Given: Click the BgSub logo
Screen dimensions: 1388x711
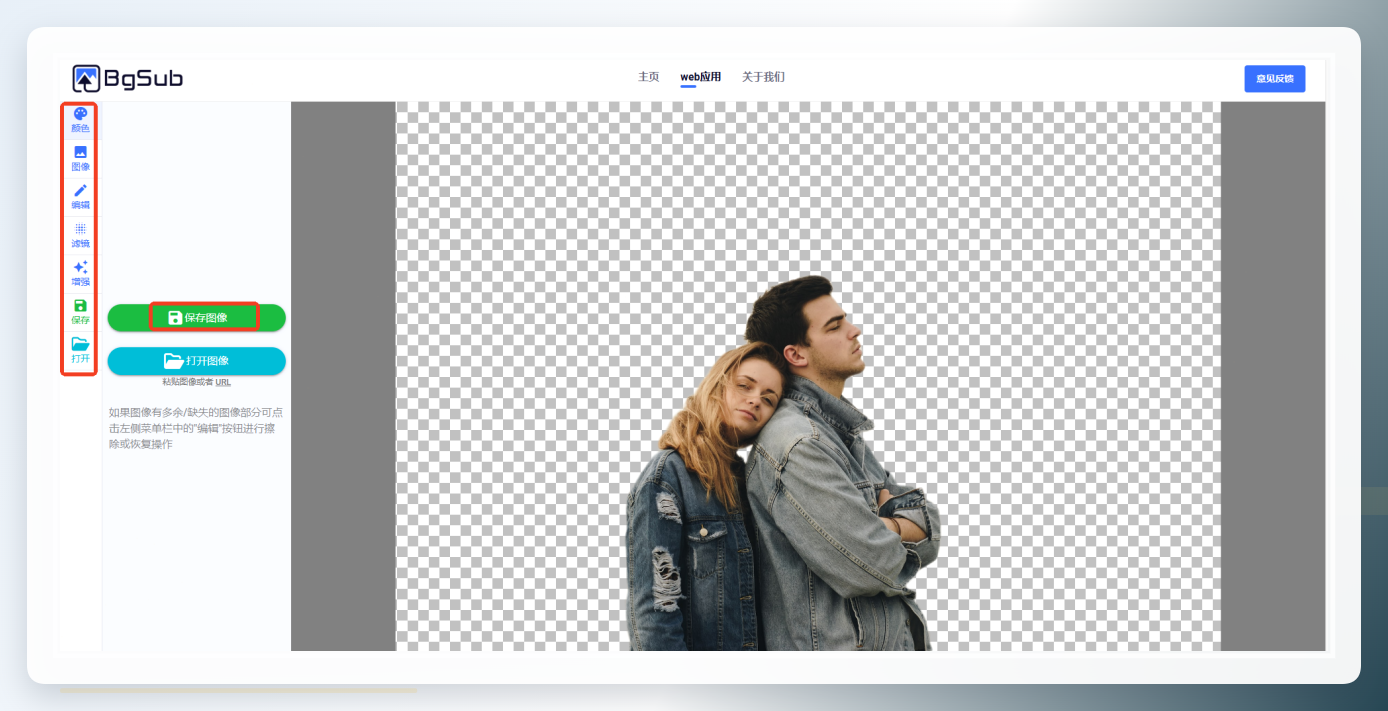Looking at the screenshot, I should 128,79.
